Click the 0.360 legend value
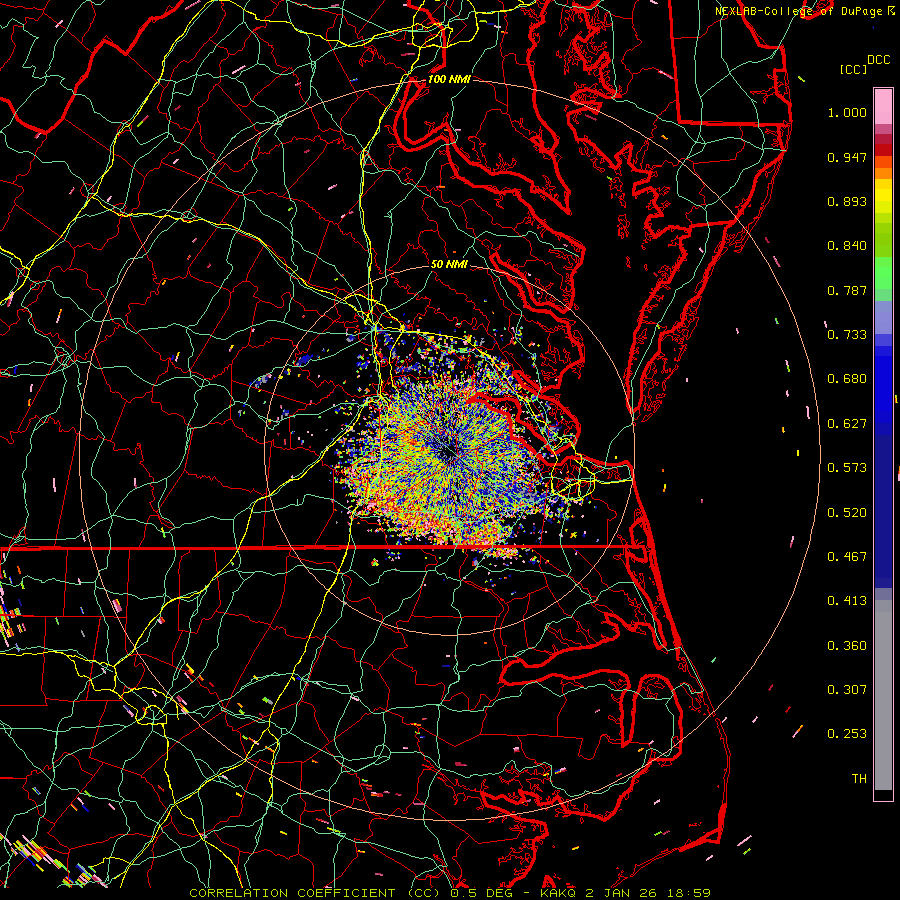900x900 pixels. 847,646
